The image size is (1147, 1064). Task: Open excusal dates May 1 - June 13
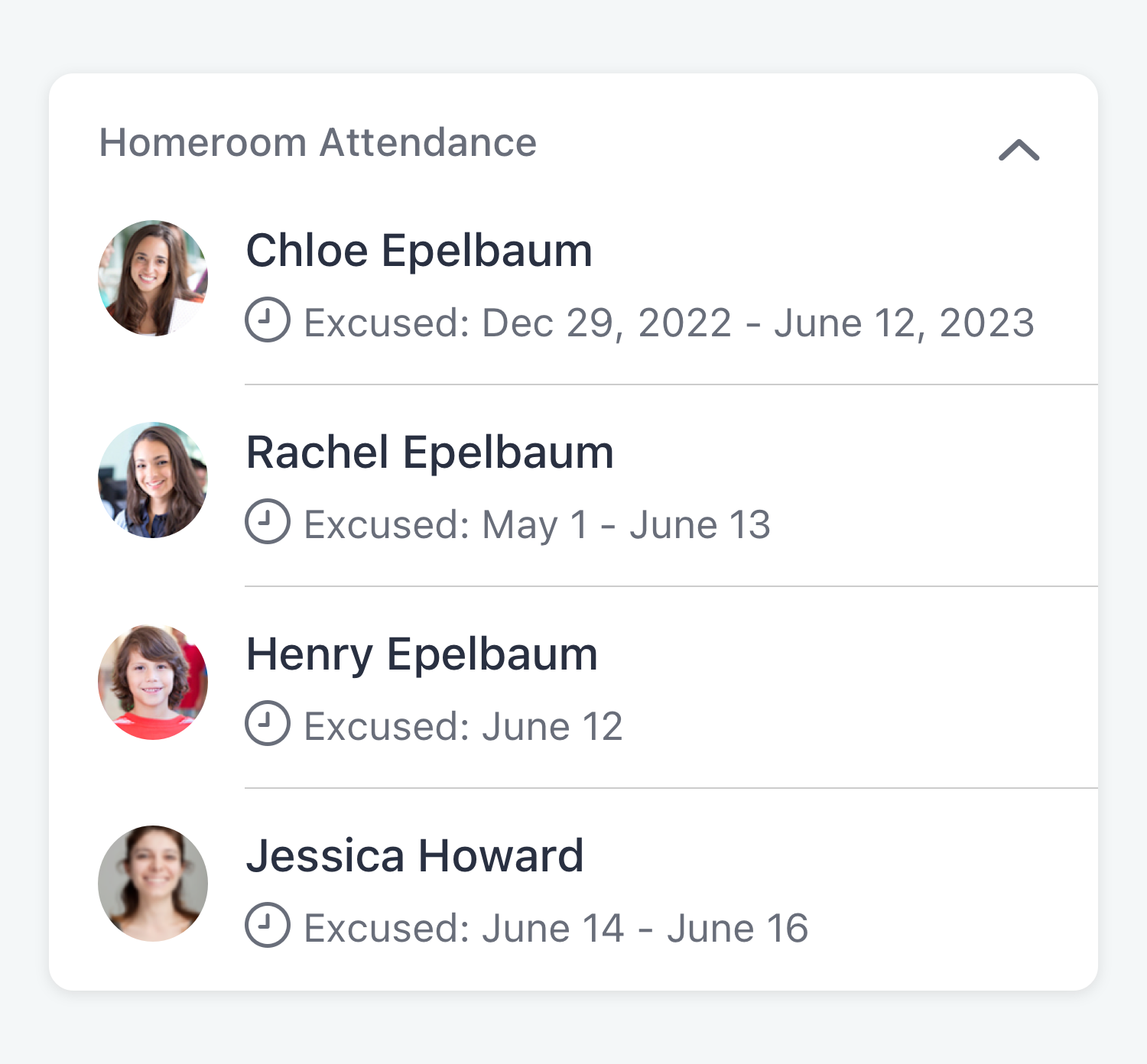(626, 525)
